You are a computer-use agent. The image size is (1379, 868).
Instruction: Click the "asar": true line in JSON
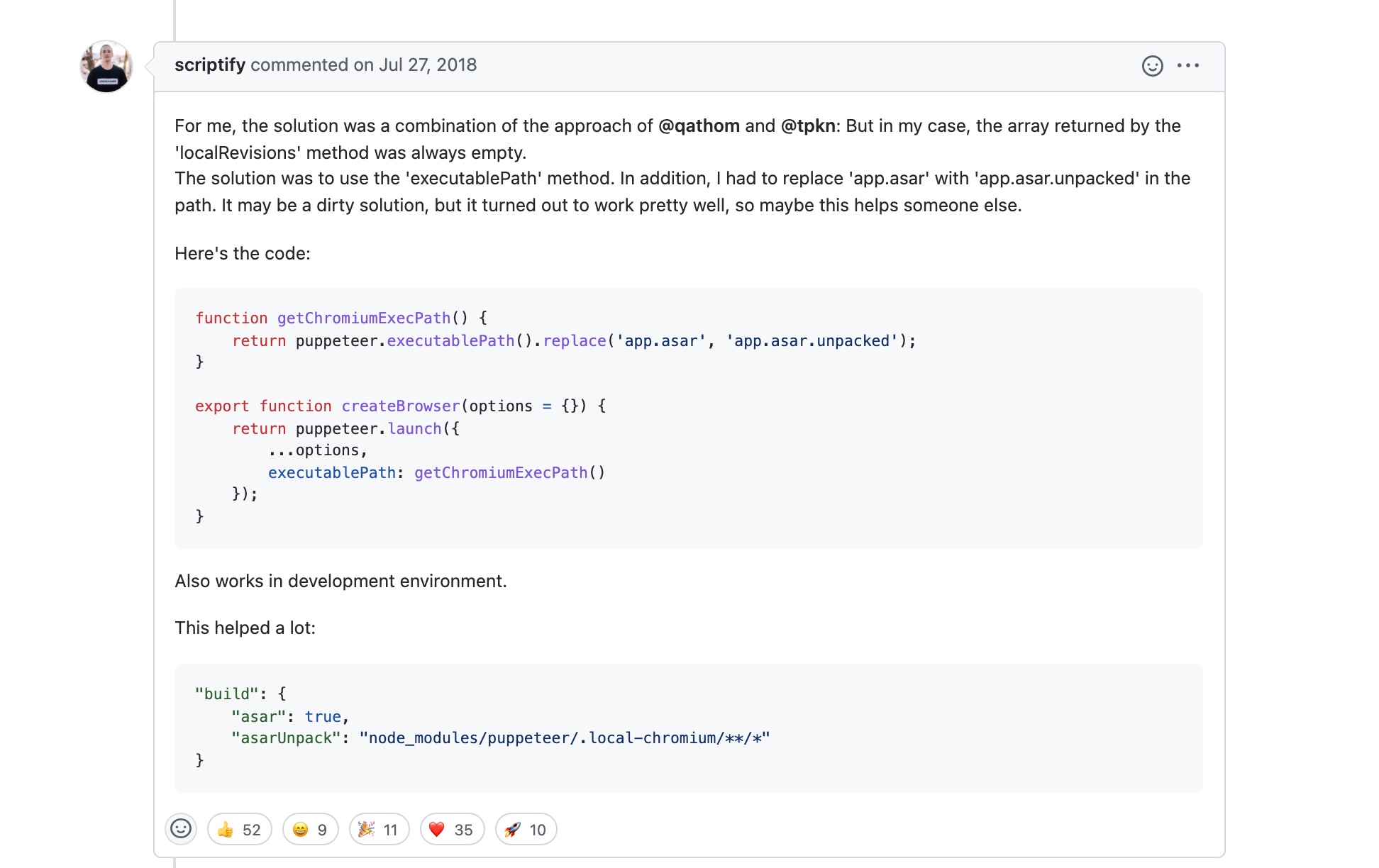[289, 716]
